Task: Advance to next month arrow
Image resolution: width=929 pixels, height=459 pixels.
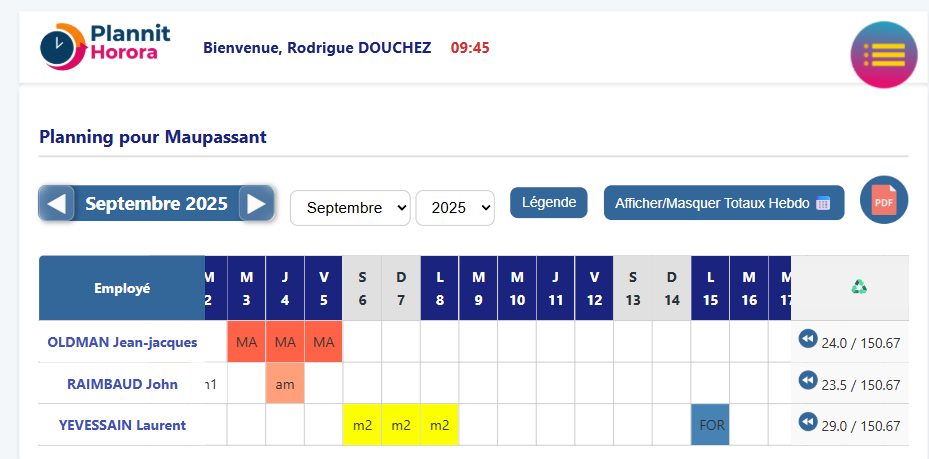Action: (x=256, y=204)
